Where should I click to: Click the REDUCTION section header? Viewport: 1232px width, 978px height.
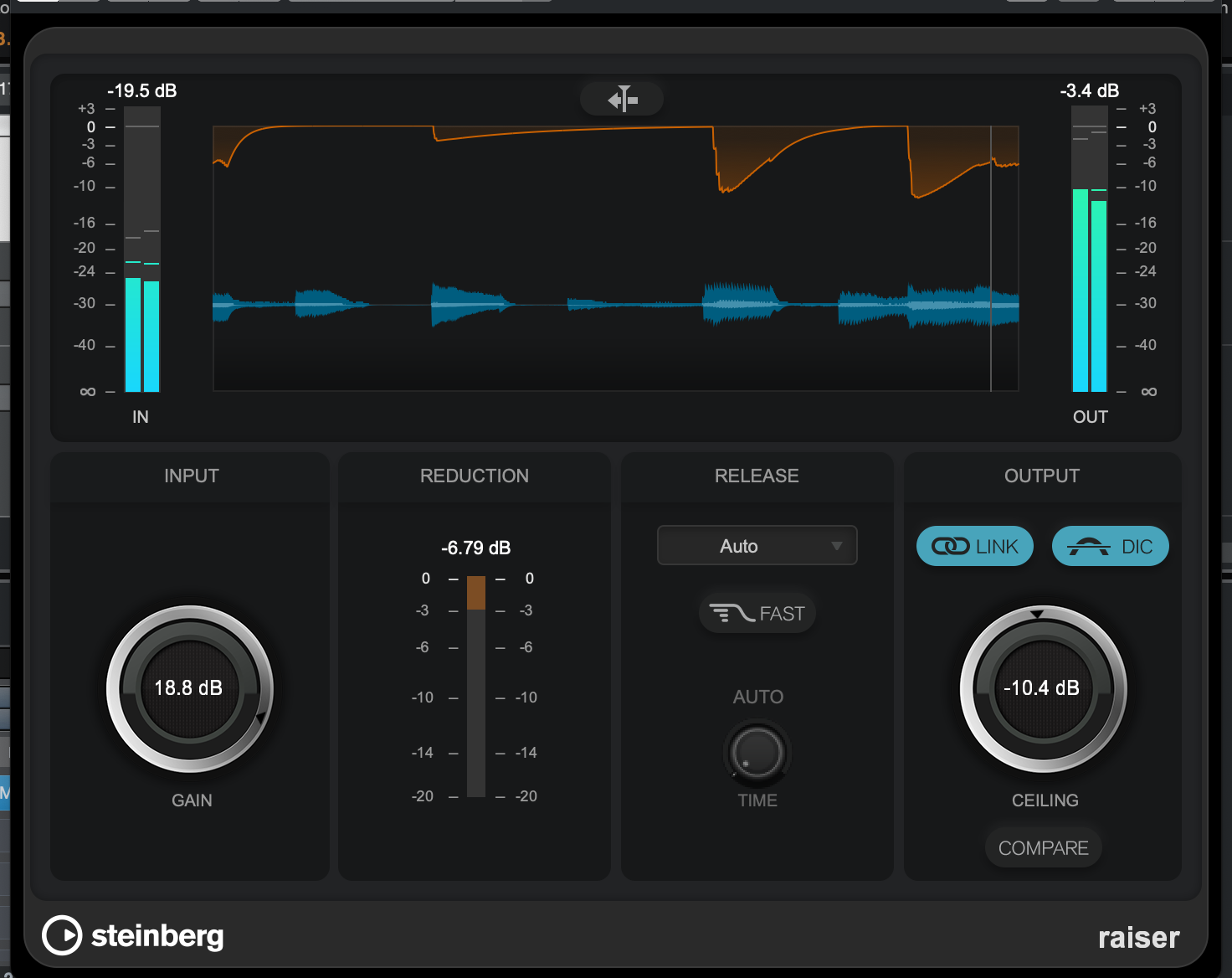point(475,476)
